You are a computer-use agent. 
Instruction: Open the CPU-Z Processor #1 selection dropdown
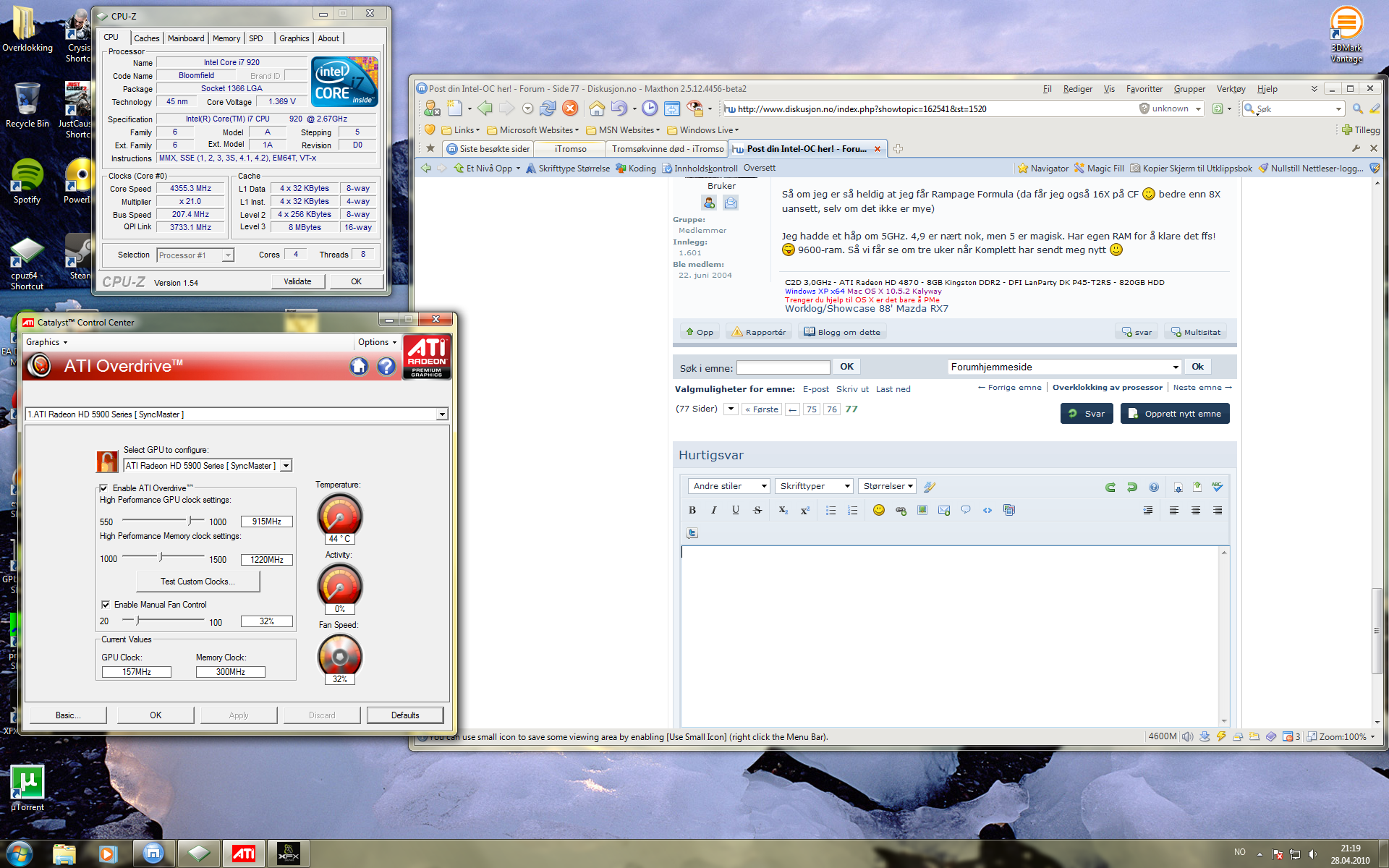coord(228,255)
